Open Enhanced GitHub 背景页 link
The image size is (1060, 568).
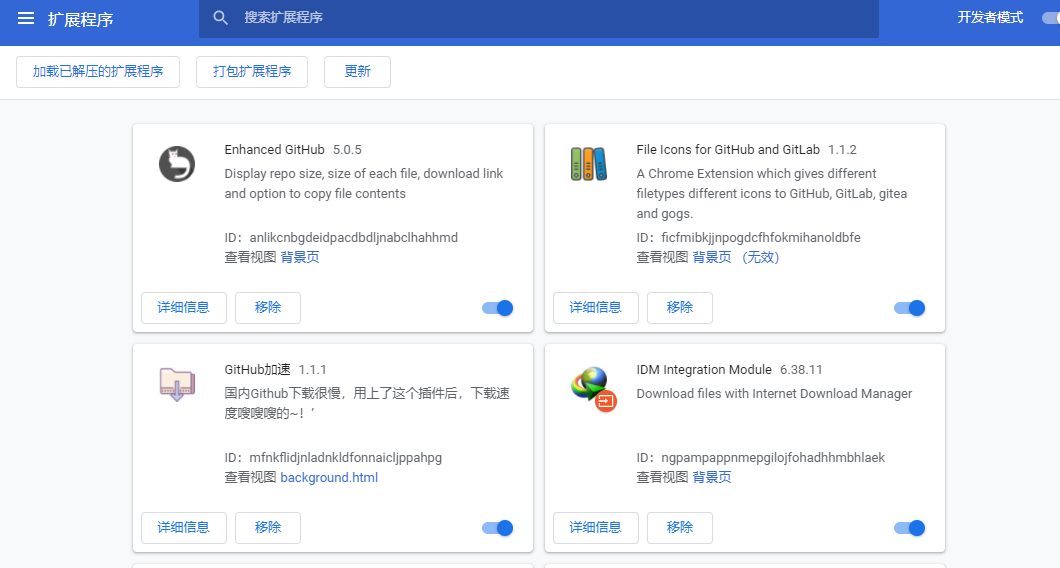(x=299, y=257)
